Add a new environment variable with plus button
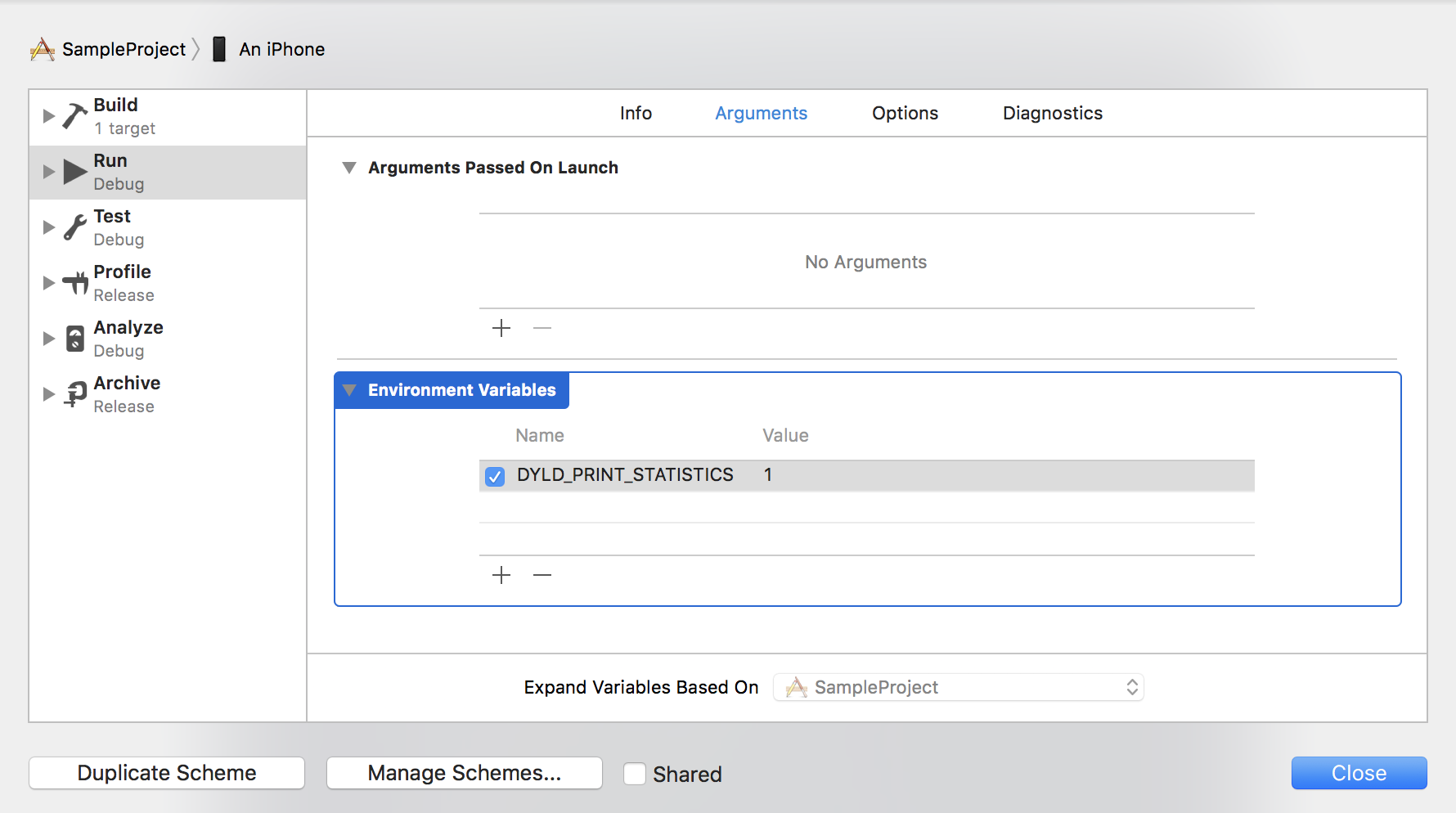Screen dimensions: 1456x813 pos(501,575)
